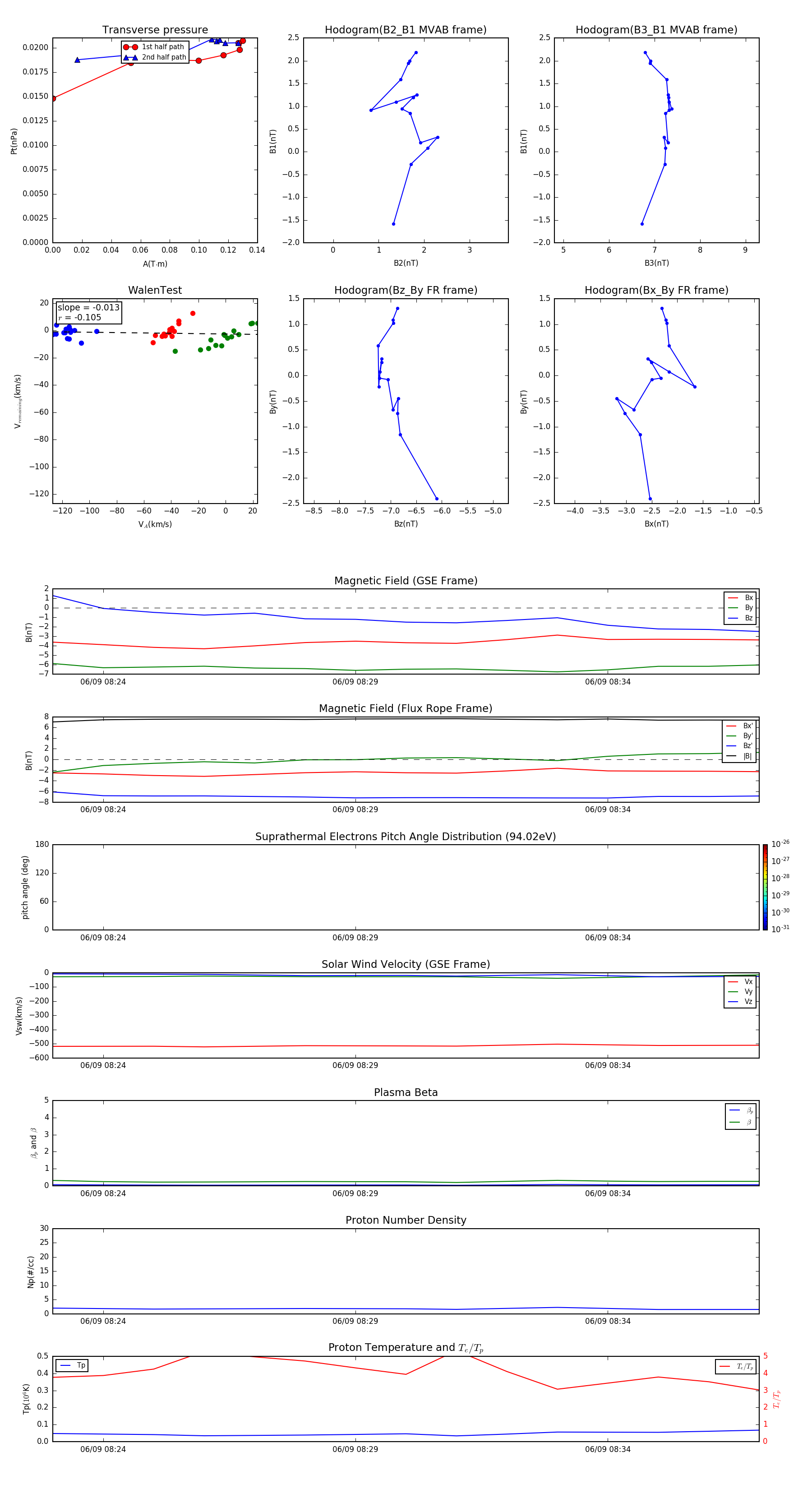This screenshot has height=1489, width=812.
Task: Click the '1st half path' legend entry
Action: point(154,47)
